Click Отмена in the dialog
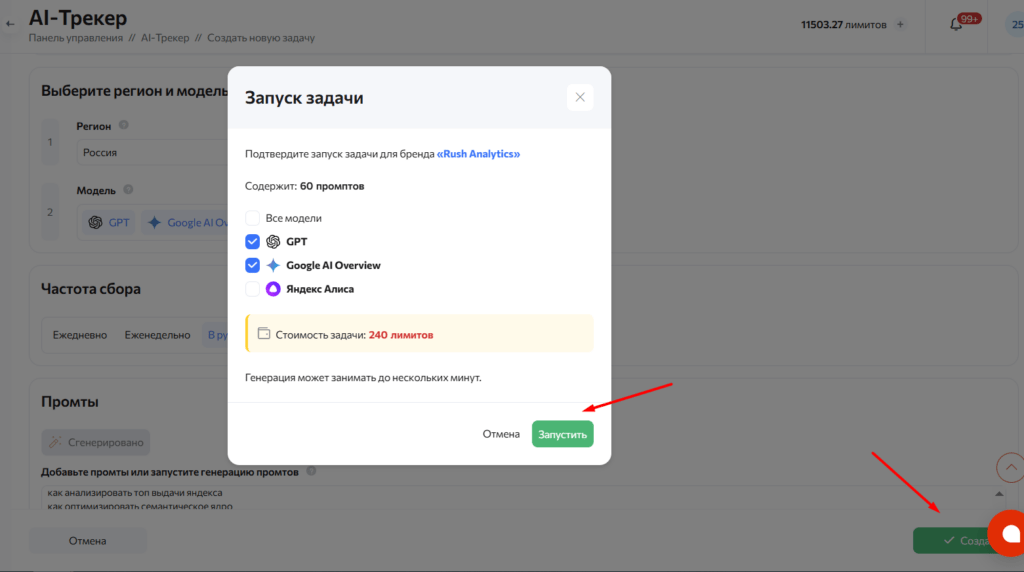This screenshot has height=572, width=1024. [501, 434]
